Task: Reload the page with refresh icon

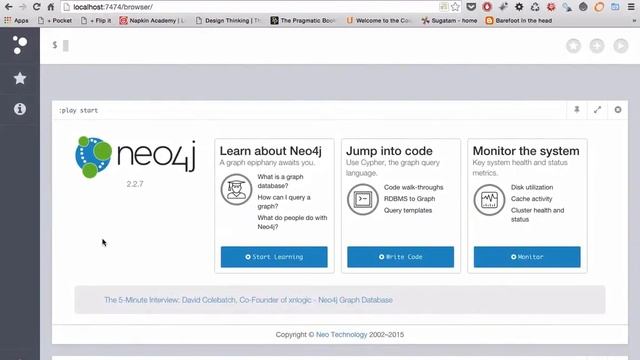Action: [36, 7]
